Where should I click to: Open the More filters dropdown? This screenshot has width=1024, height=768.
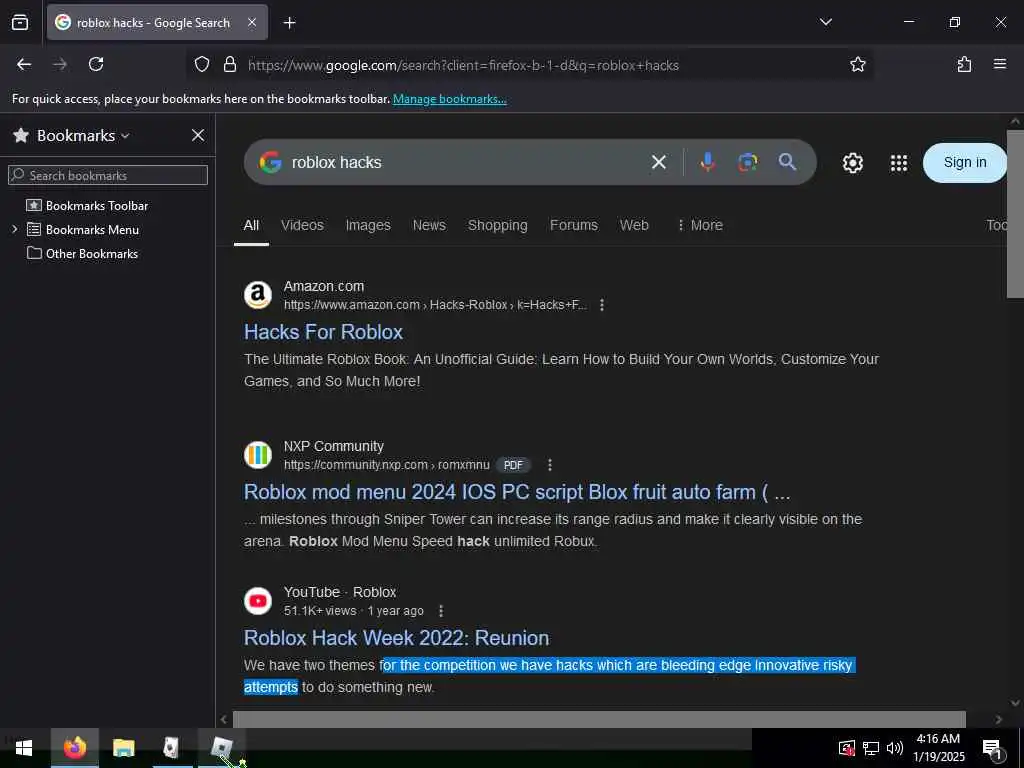click(700, 225)
